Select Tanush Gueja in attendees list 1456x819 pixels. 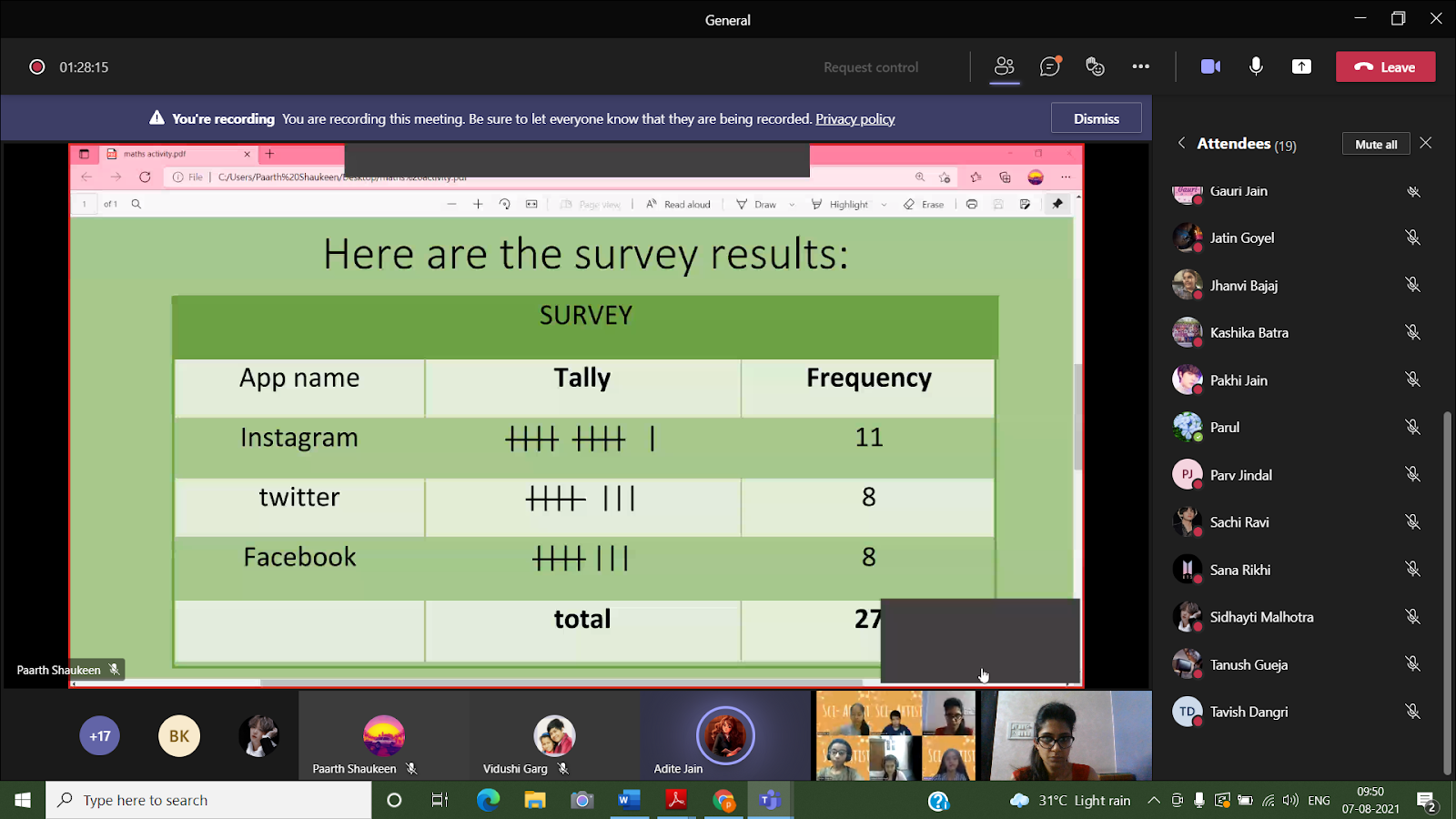(x=1297, y=664)
